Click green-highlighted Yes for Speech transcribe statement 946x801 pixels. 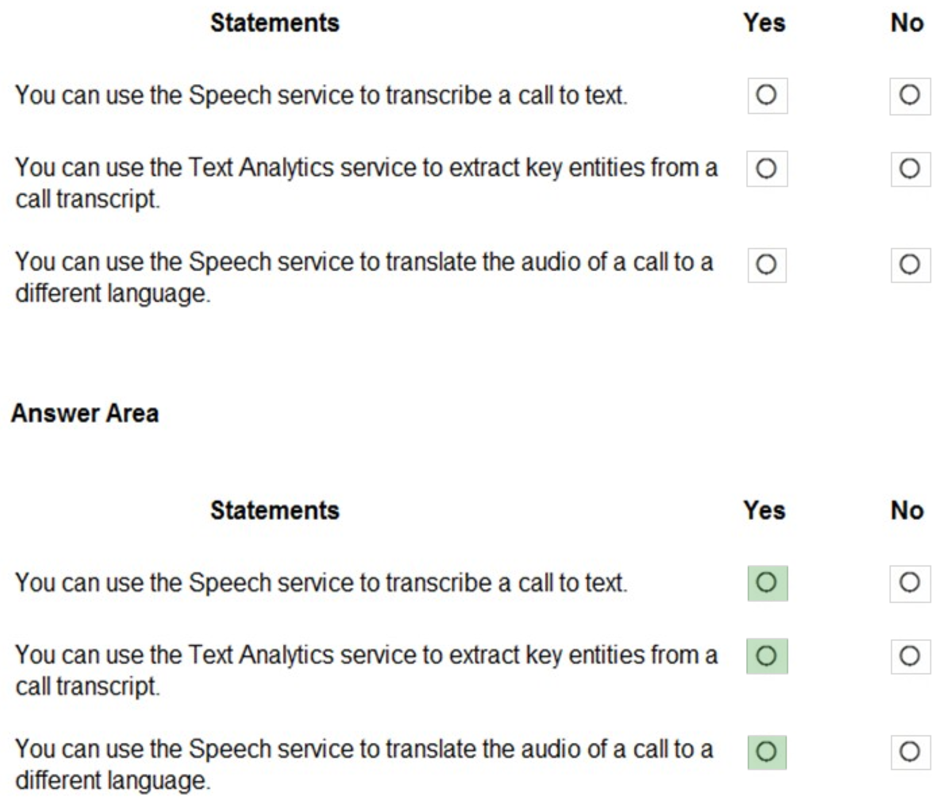tap(767, 582)
